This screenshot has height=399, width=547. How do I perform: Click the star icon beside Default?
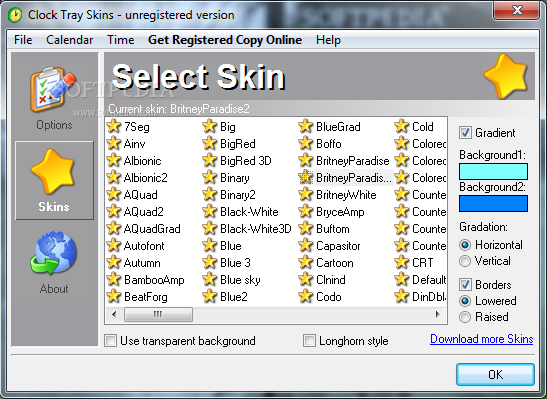tap(402, 279)
